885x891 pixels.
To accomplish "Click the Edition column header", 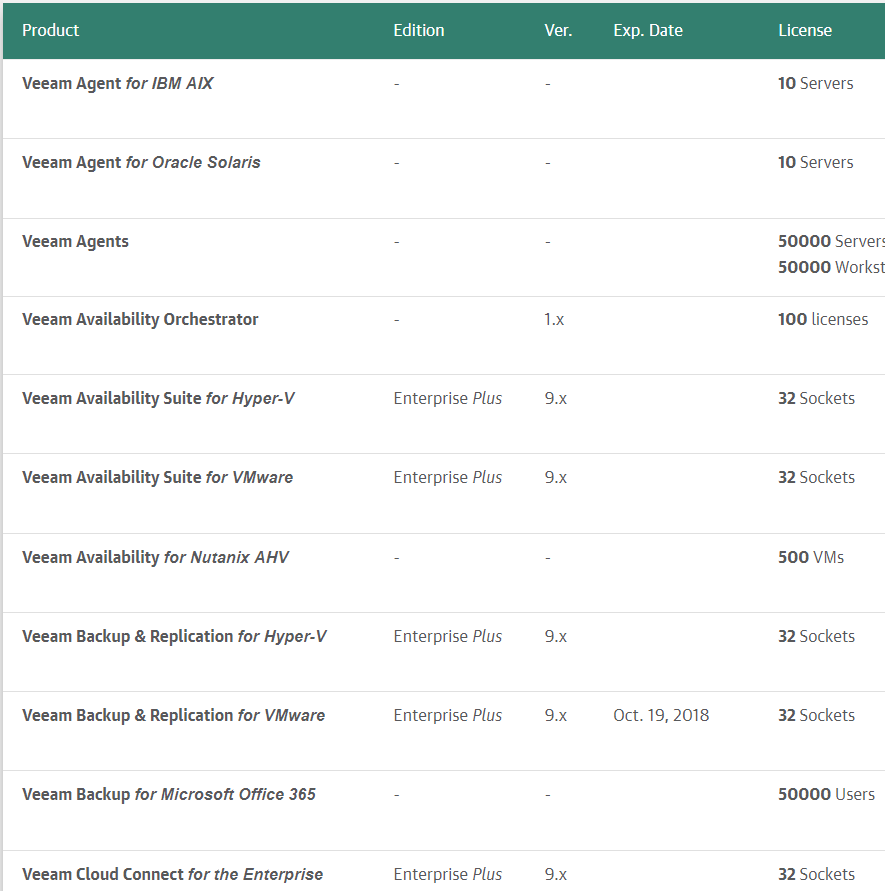I will pos(418,30).
